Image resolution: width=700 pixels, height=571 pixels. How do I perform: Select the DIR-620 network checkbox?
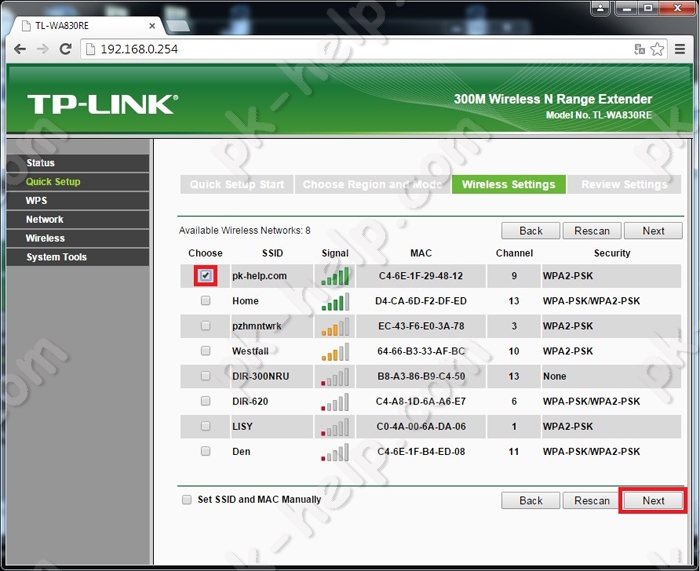tap(205, 401)
